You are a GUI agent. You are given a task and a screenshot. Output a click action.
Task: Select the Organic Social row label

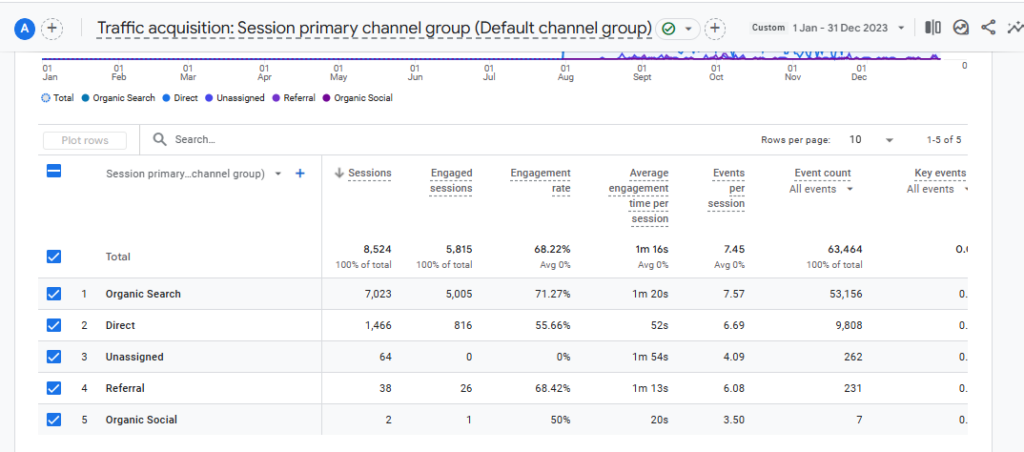(x=141, y=419)
